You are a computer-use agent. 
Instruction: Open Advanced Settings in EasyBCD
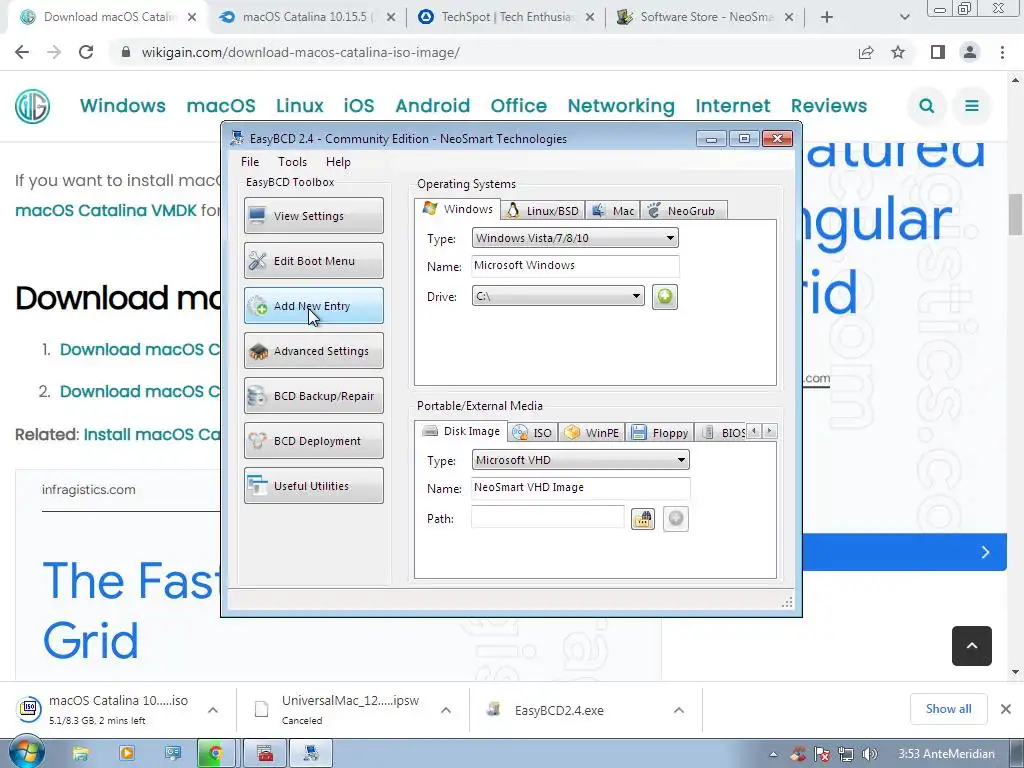pyautogui.click(x=313, y=351)
